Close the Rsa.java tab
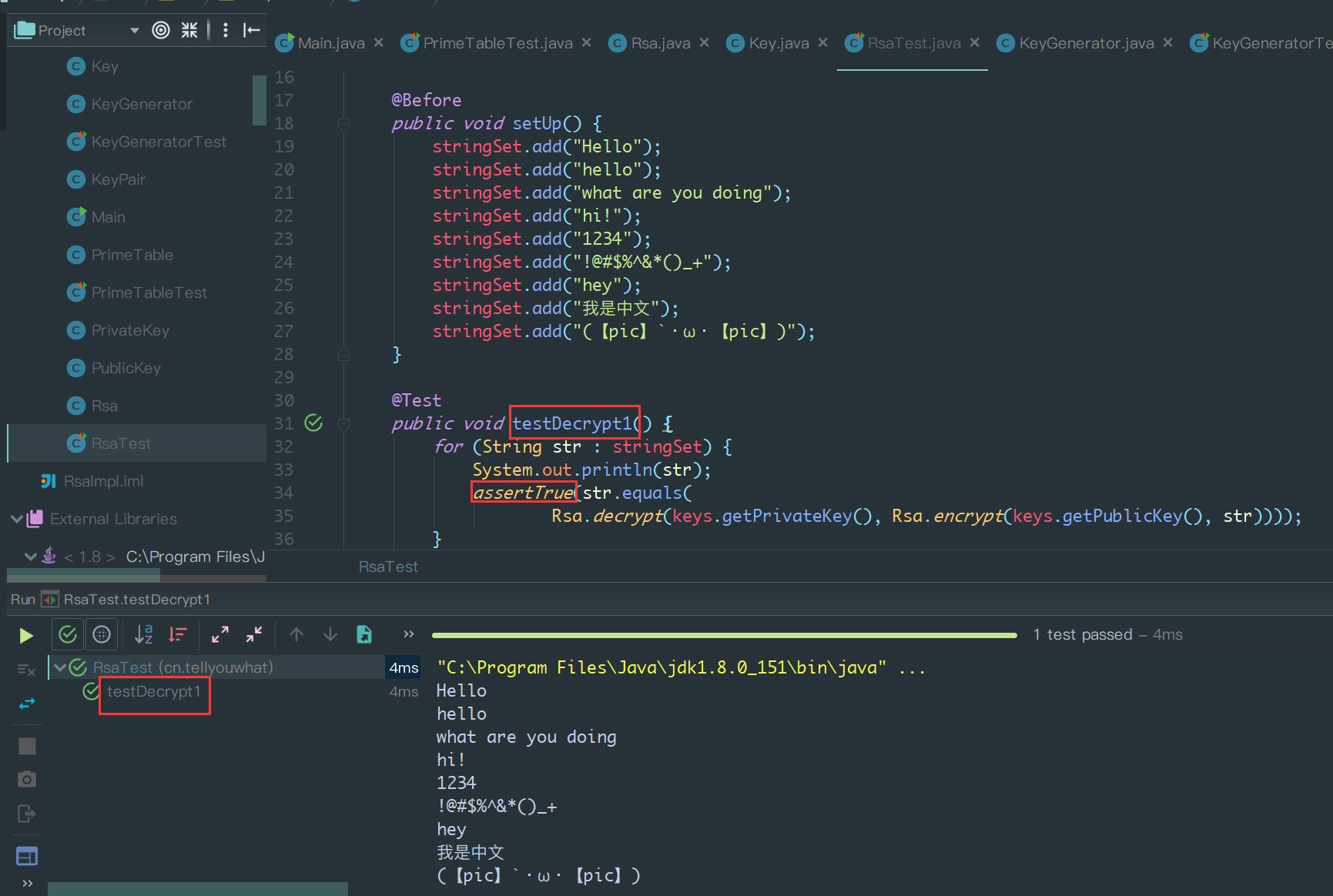Image resolution: width=1333 pixels, height=896 pixels. tap(705, 42)
